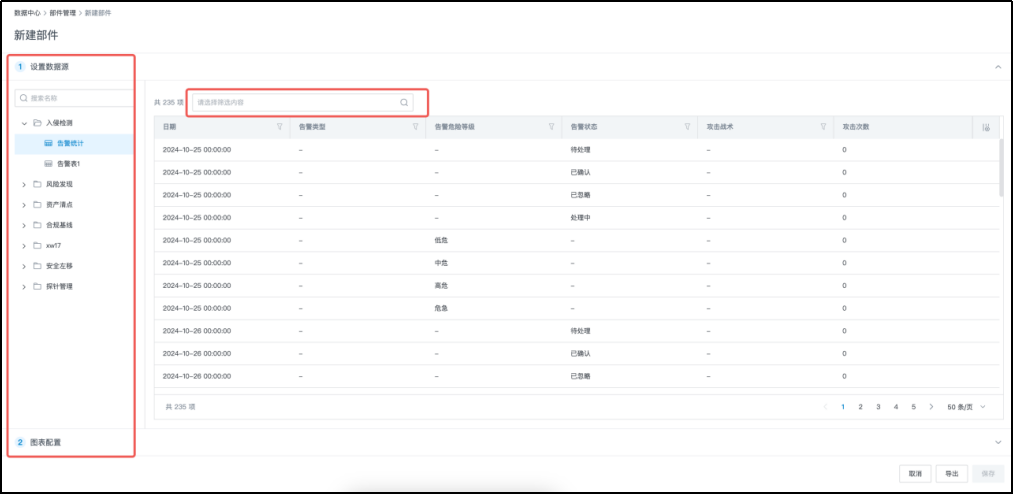
Task: Collapse the 入侵检测 tree node
Action: pos(24,123)
